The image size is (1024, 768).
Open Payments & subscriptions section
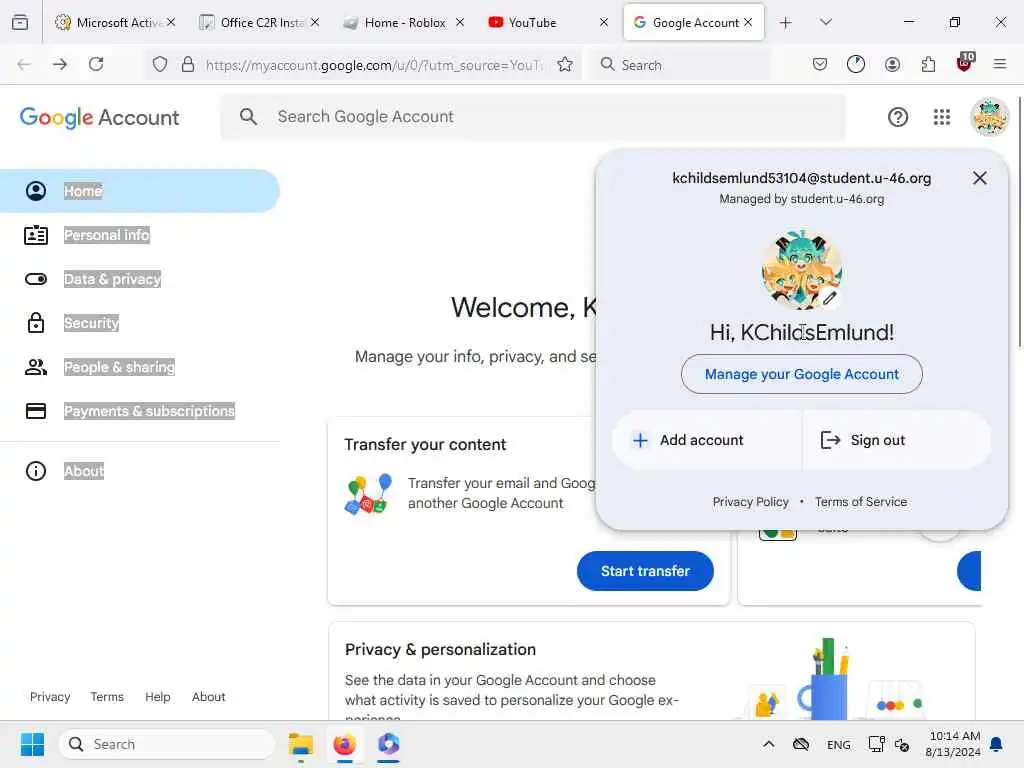tap(140, 411)
